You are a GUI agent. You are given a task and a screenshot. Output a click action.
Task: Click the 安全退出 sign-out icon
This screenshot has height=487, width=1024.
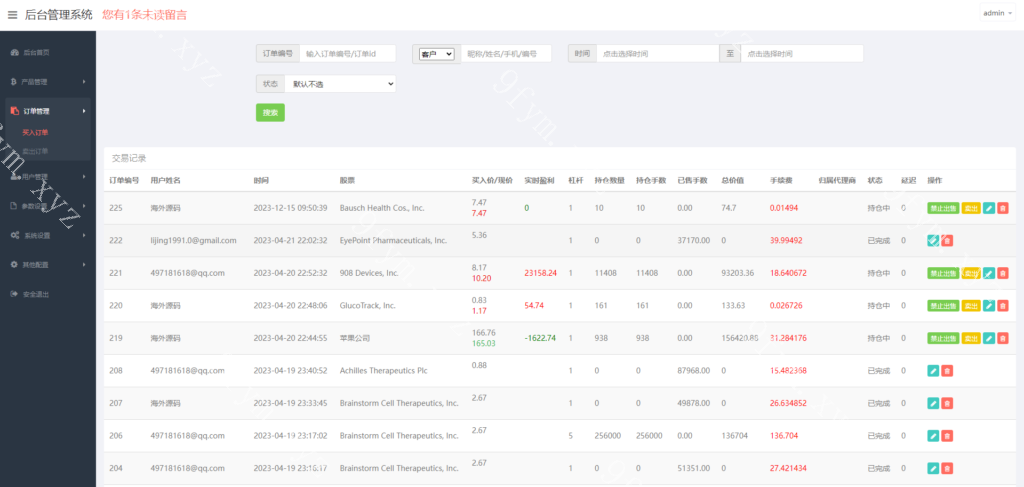[14, 294]
